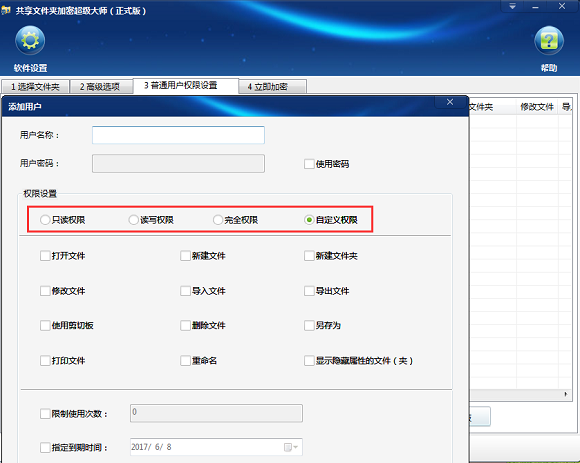580x463 pixels.
Task: Click the right arrow of horizontal scrollbar
Action: click(x=566, y=394)
